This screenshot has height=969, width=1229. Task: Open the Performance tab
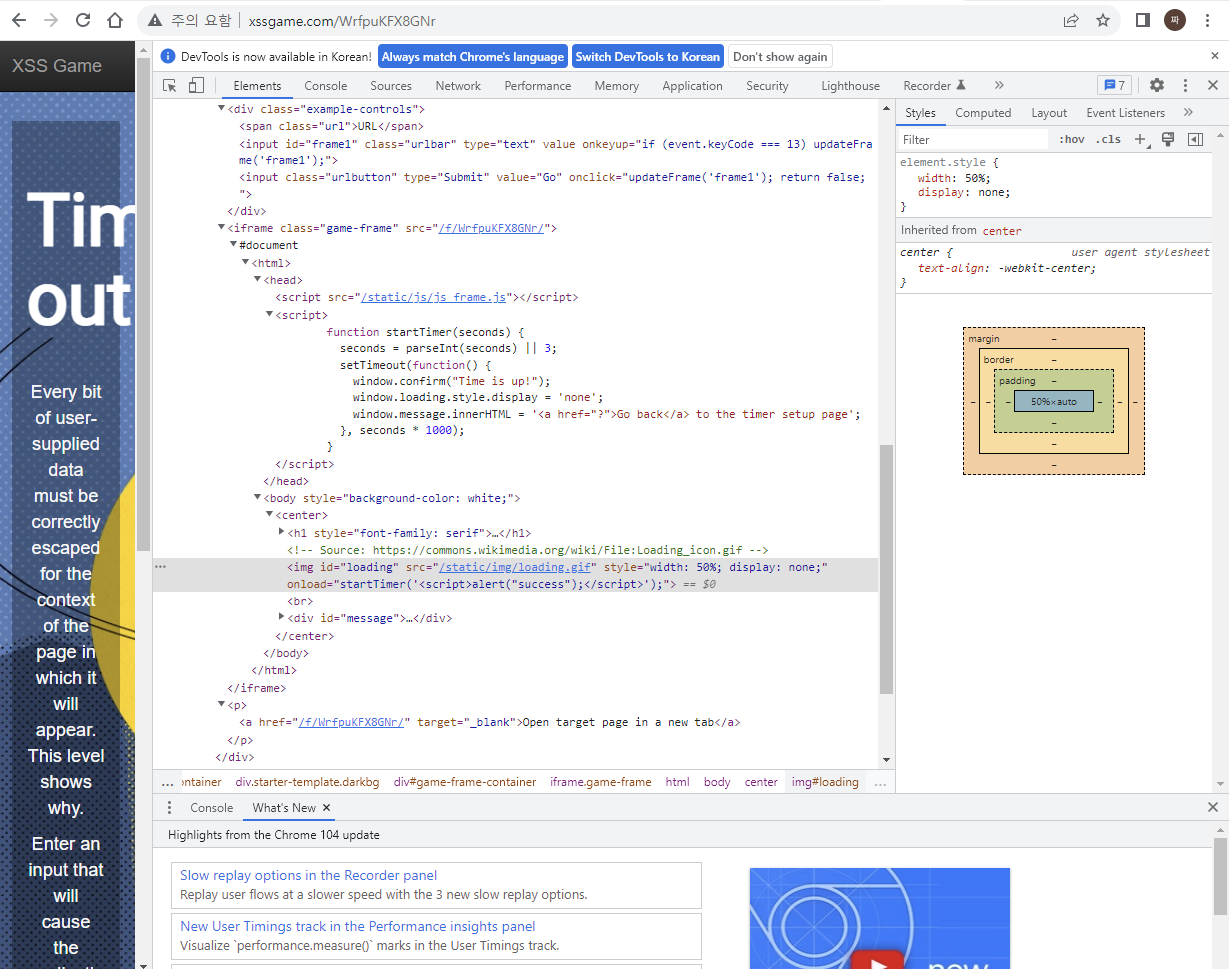pos(538,86)
